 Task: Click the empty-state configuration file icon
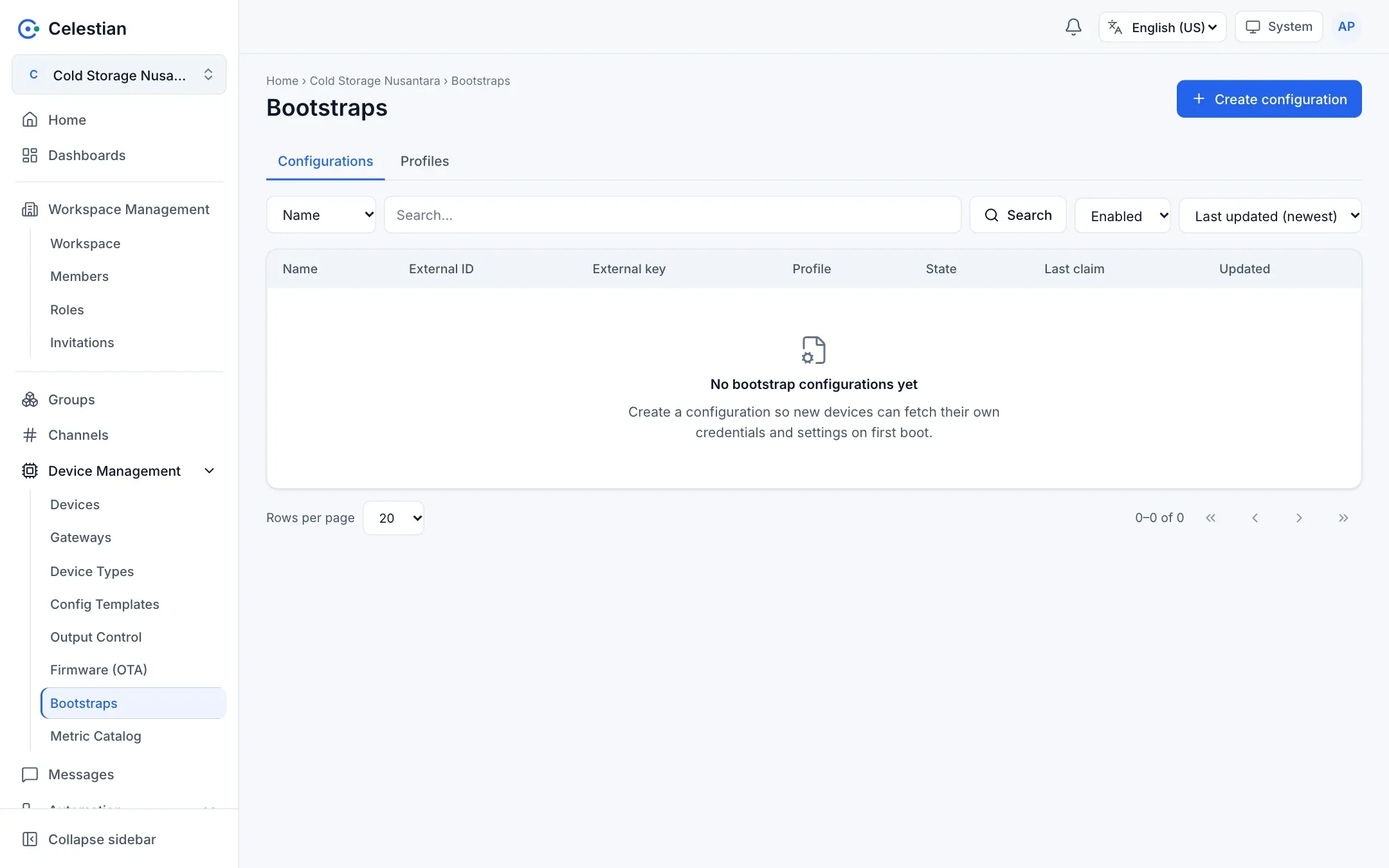click(x=813, y=350)
